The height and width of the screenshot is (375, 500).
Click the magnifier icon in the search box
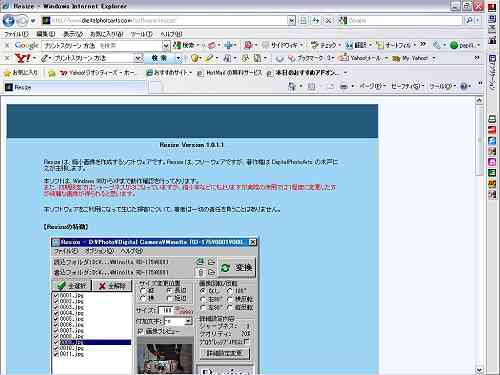[469, 21]
